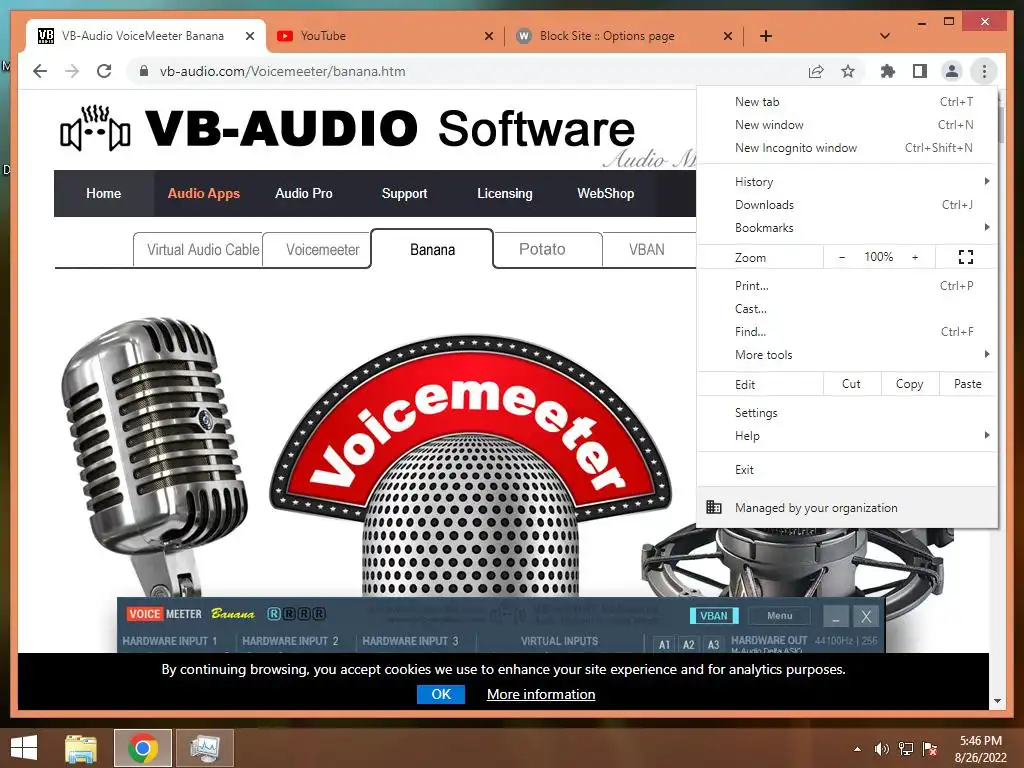Viewport: 1024px width, 768px height.
Task: Choose New window from Chrome menu
Action: 847,125
